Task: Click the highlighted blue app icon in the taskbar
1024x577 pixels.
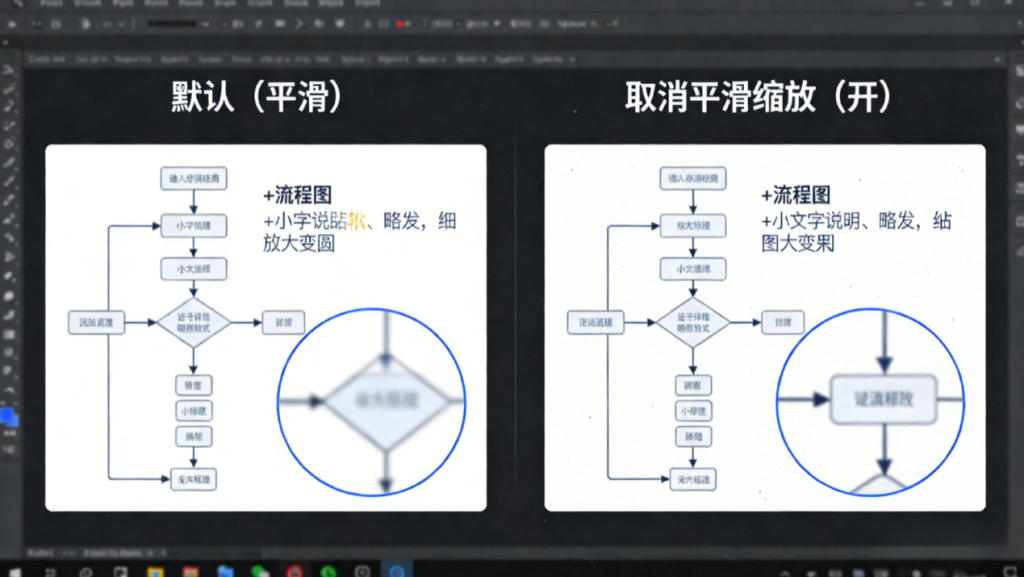Action: pos(397,569)
